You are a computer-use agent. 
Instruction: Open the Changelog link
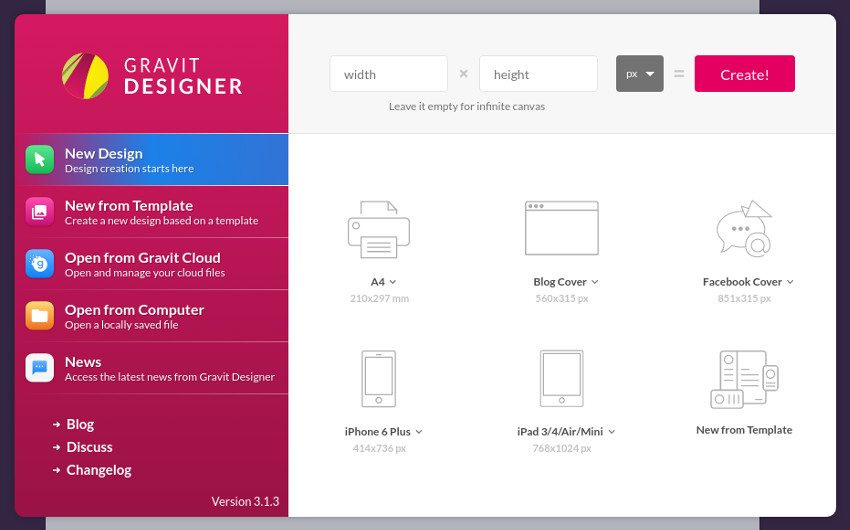click(99, 470)
